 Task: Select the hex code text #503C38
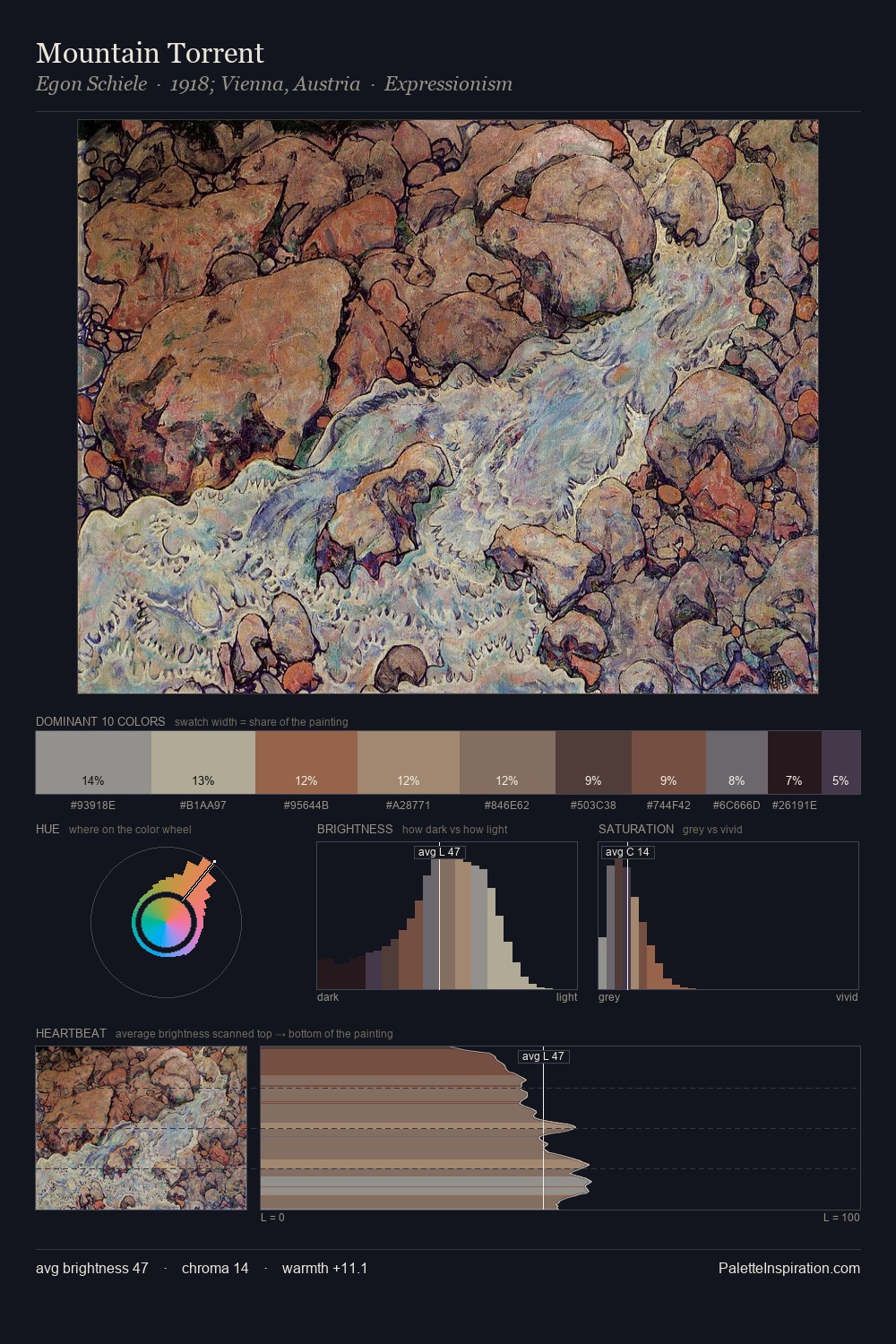(593, 806)
